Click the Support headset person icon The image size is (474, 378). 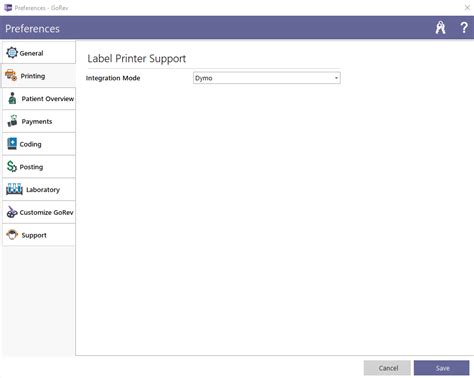coord(12,235)
